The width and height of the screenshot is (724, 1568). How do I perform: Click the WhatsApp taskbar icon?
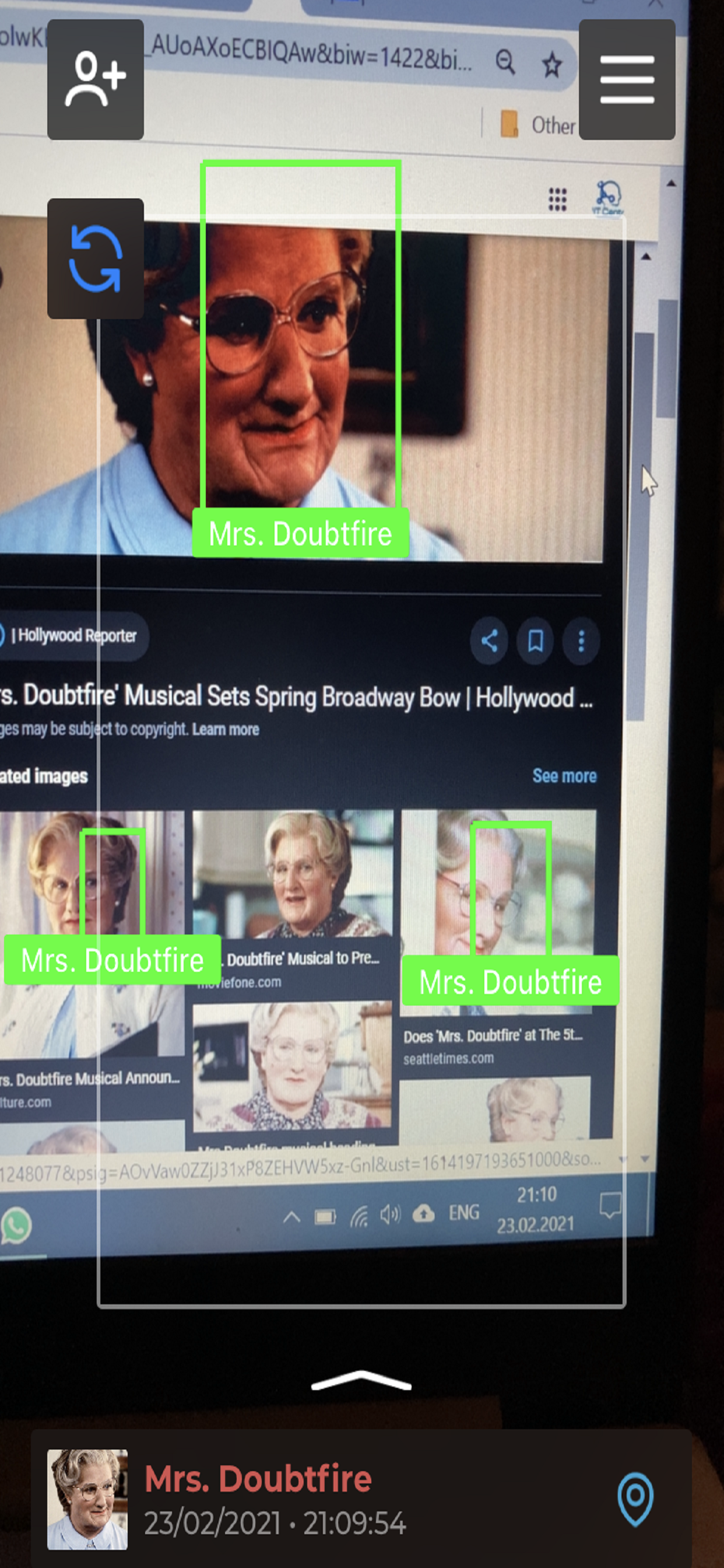click(x=16, y=1224)
